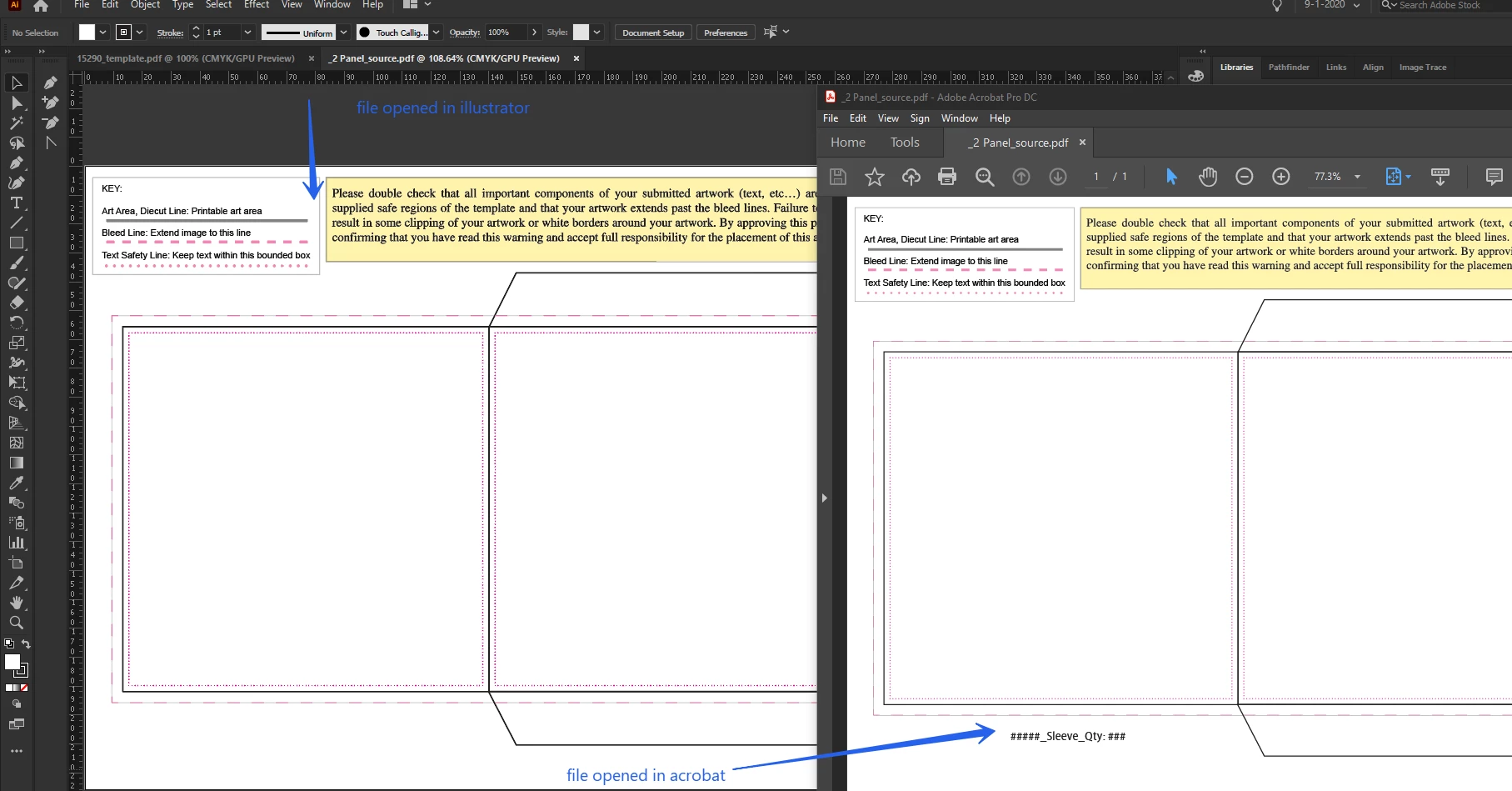This screenshot has width=1512, height=791.
Task: Open the workspace layout switcher dropdown
Action: pos(428,5)
